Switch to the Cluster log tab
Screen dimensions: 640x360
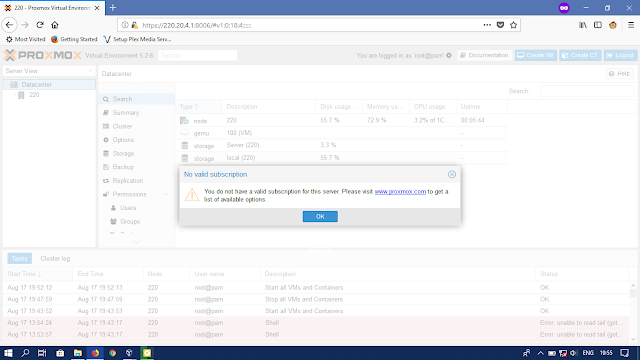tap(55, 258)
